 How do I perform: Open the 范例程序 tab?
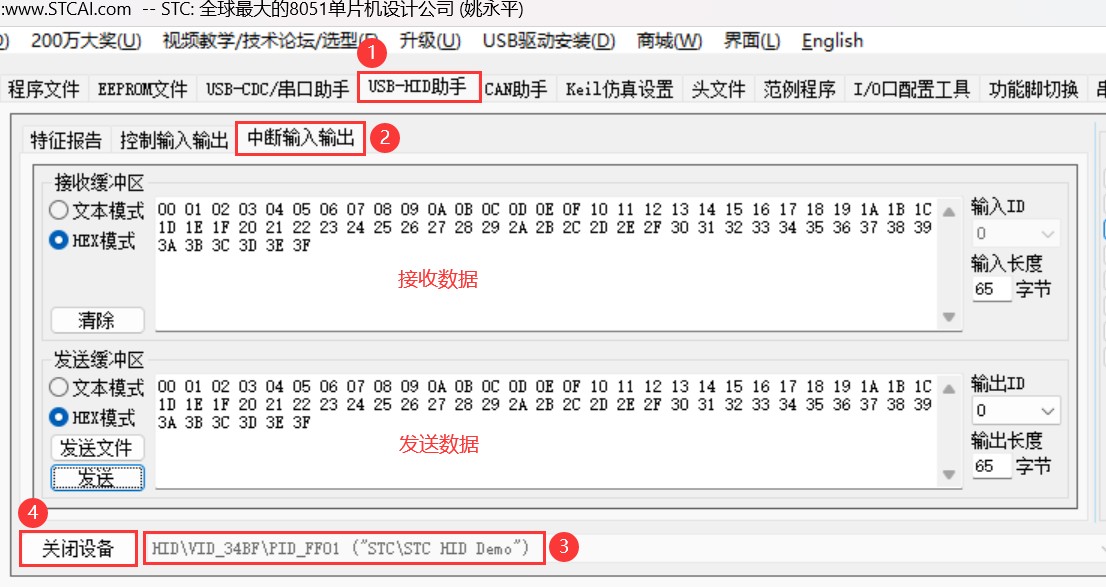click(x=799, y=89)
